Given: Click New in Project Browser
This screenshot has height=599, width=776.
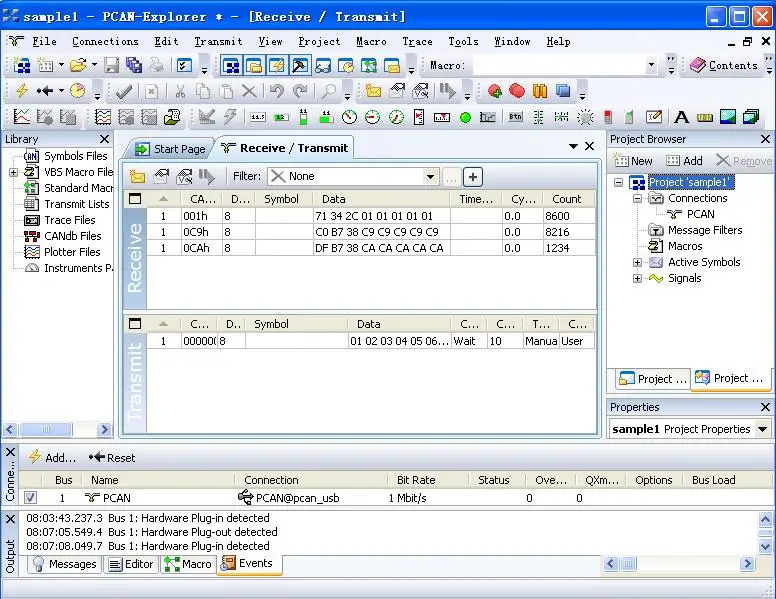Looking at the screenshot, I should [x=633, y=161].
